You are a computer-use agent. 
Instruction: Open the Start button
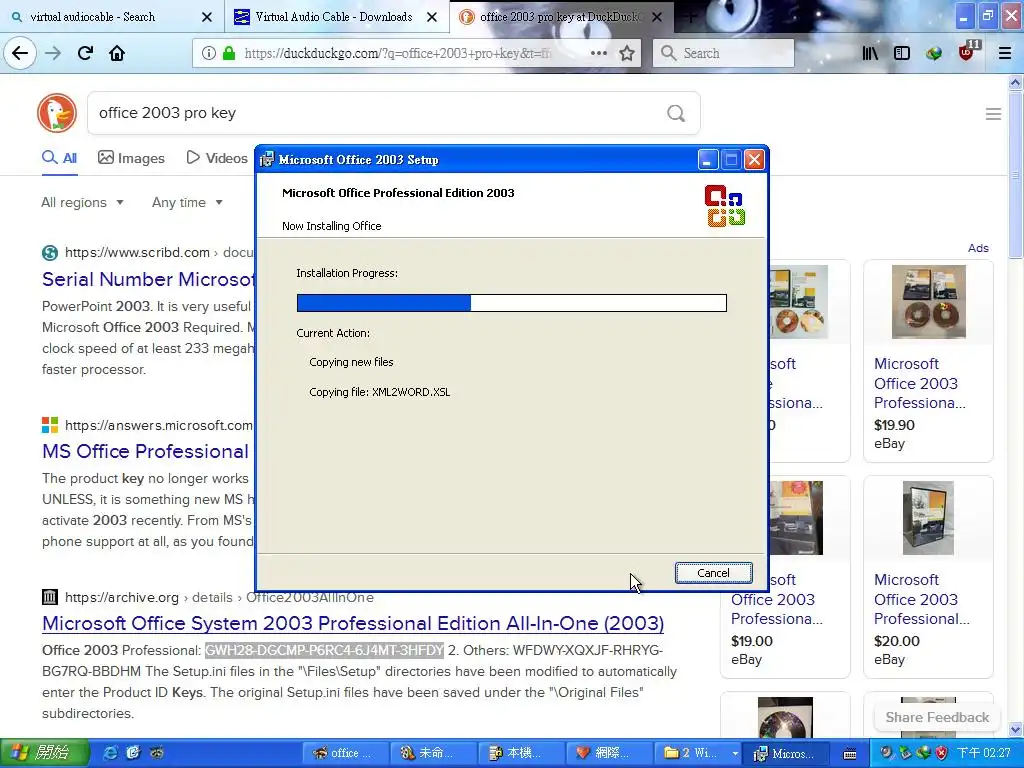43,753
